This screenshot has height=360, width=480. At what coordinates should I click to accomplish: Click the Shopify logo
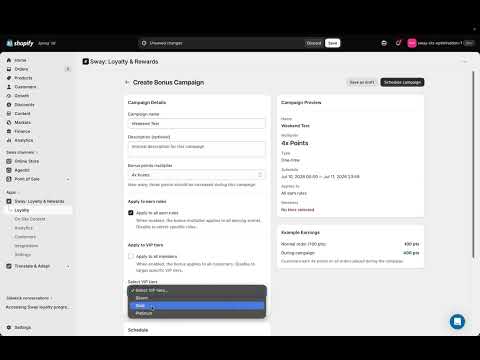click(20, 43)
